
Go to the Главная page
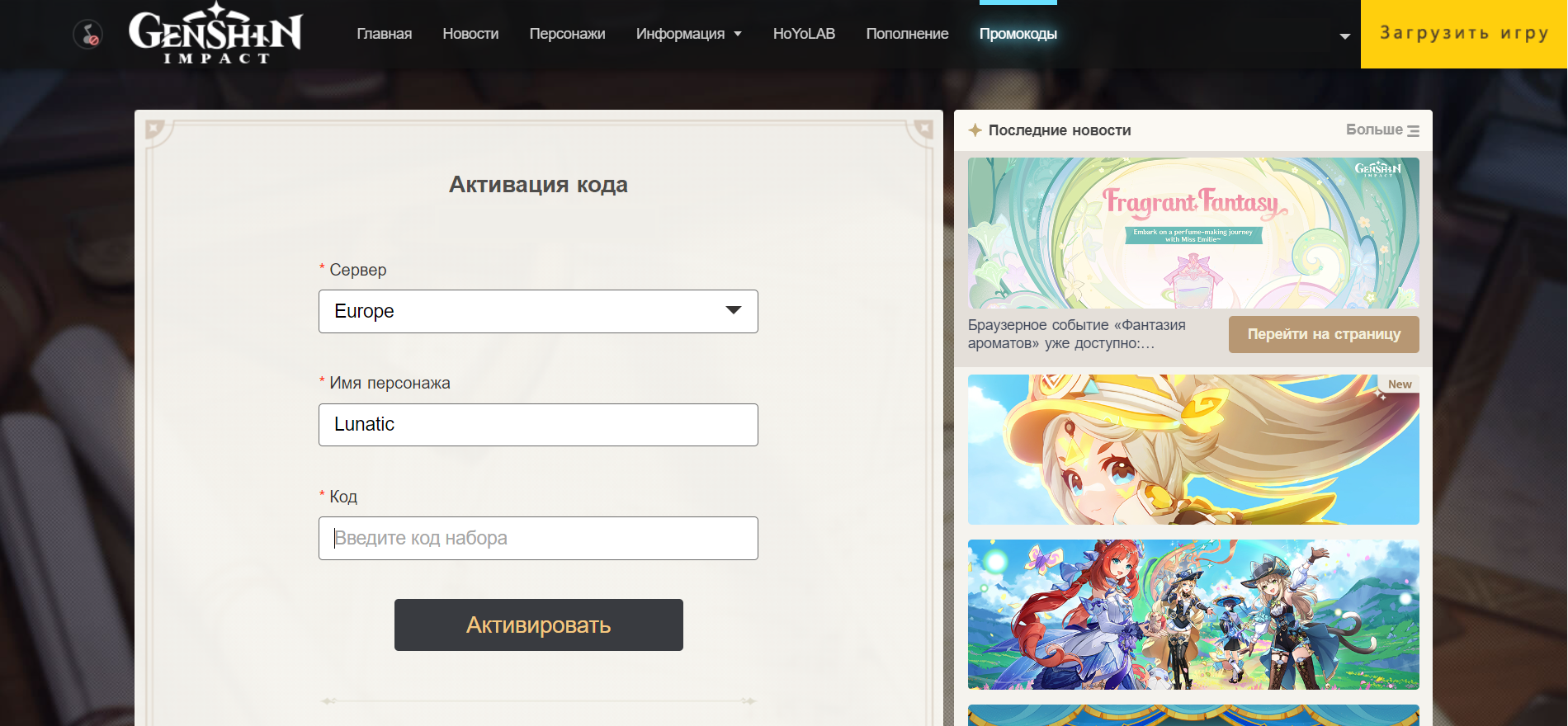tap(384, 34)
